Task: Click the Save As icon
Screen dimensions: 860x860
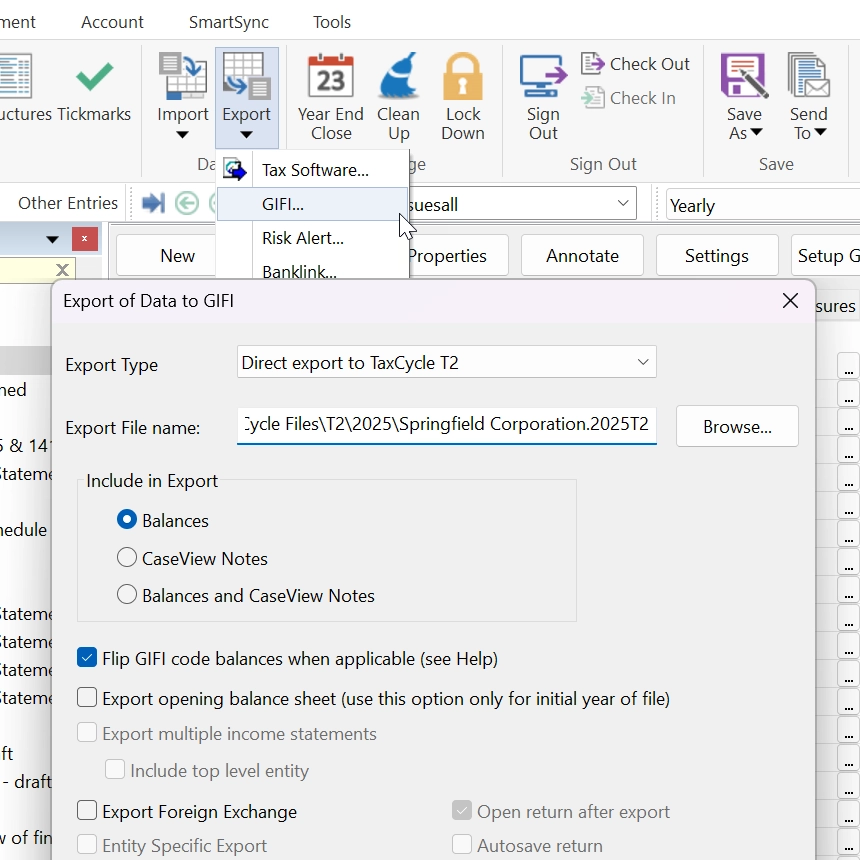Action: point(744,76)
